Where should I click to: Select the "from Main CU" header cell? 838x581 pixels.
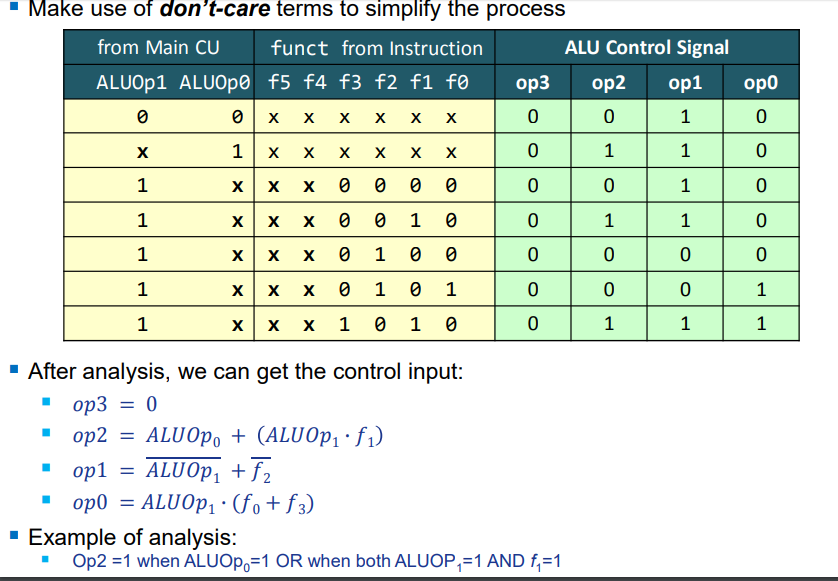[158, 47]
